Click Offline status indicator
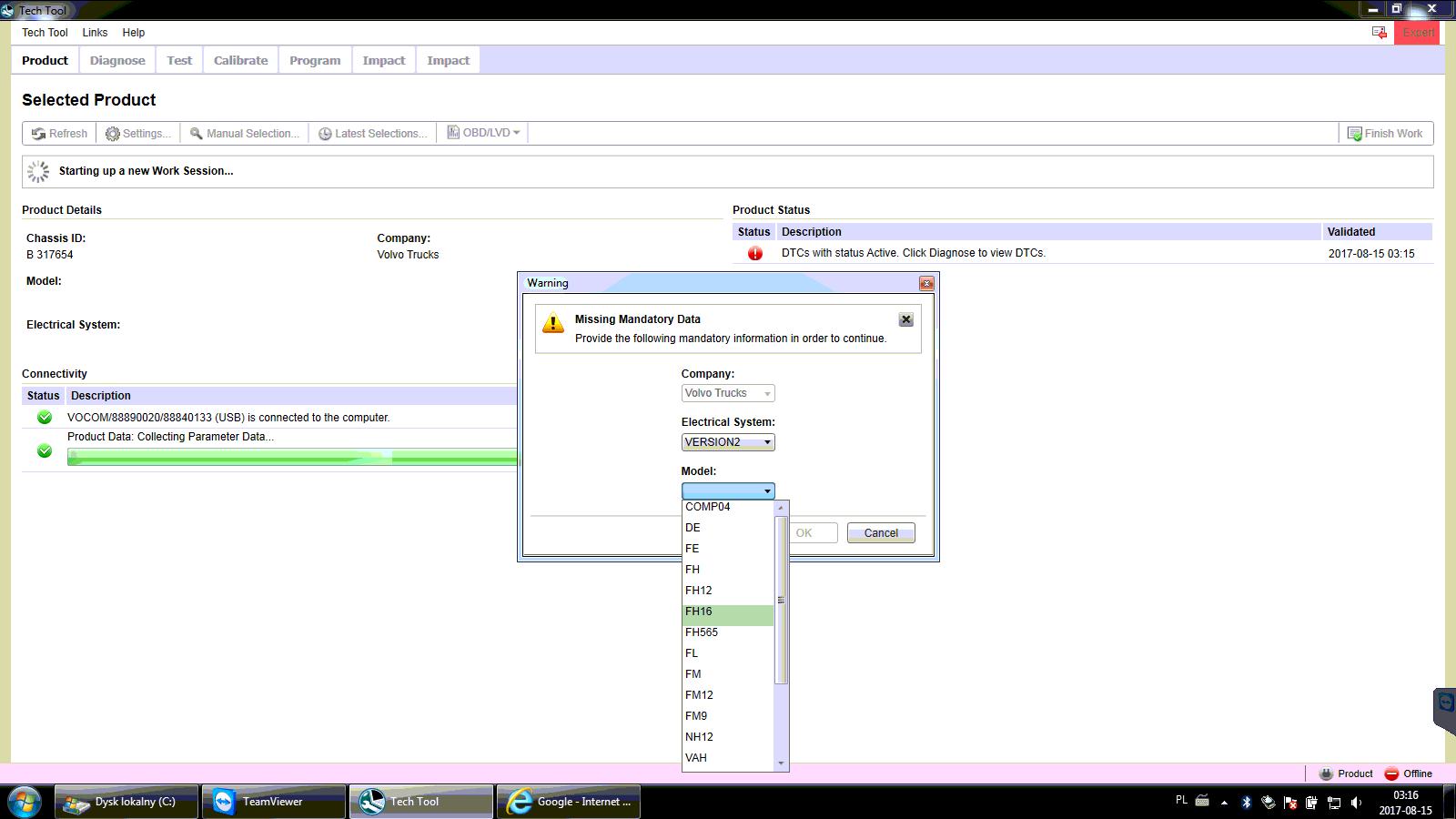Image resolution: width=1456 pixels, height=819 pixels. pos(1408,773)
